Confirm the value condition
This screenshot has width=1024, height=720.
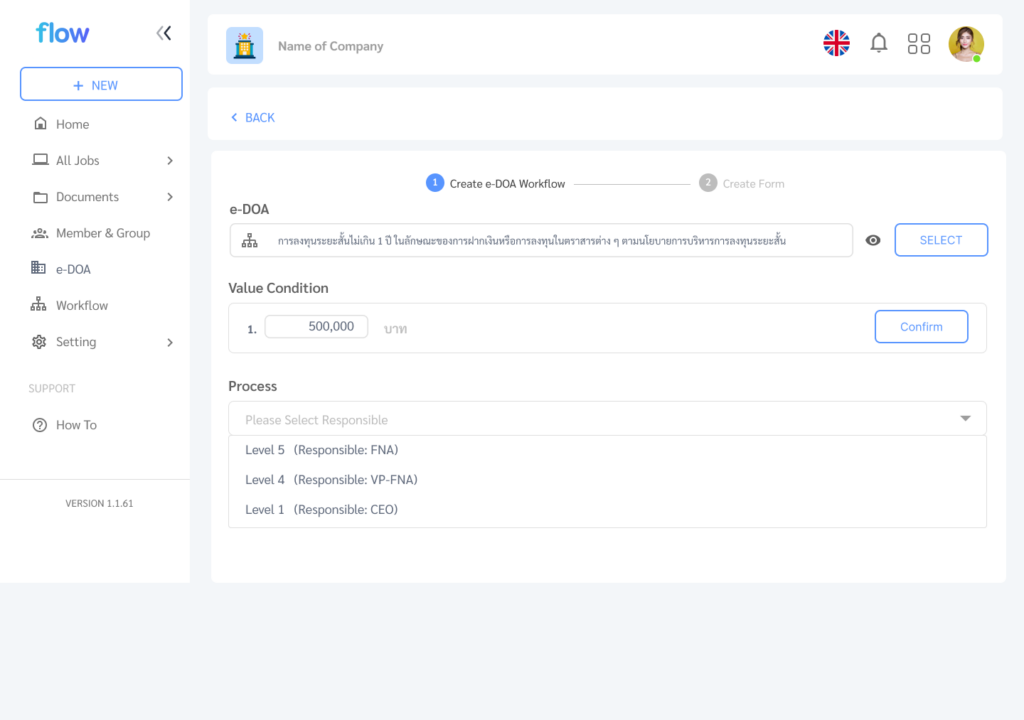point(921,327)
